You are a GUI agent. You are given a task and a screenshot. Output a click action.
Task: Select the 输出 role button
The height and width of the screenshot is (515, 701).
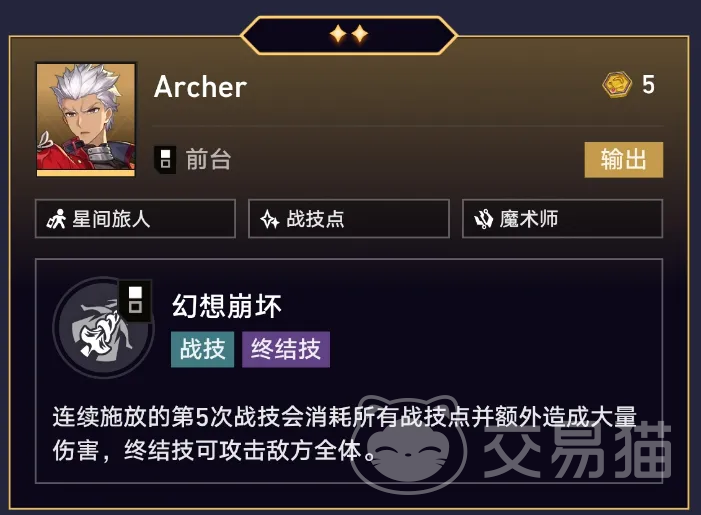click(624, 160)
